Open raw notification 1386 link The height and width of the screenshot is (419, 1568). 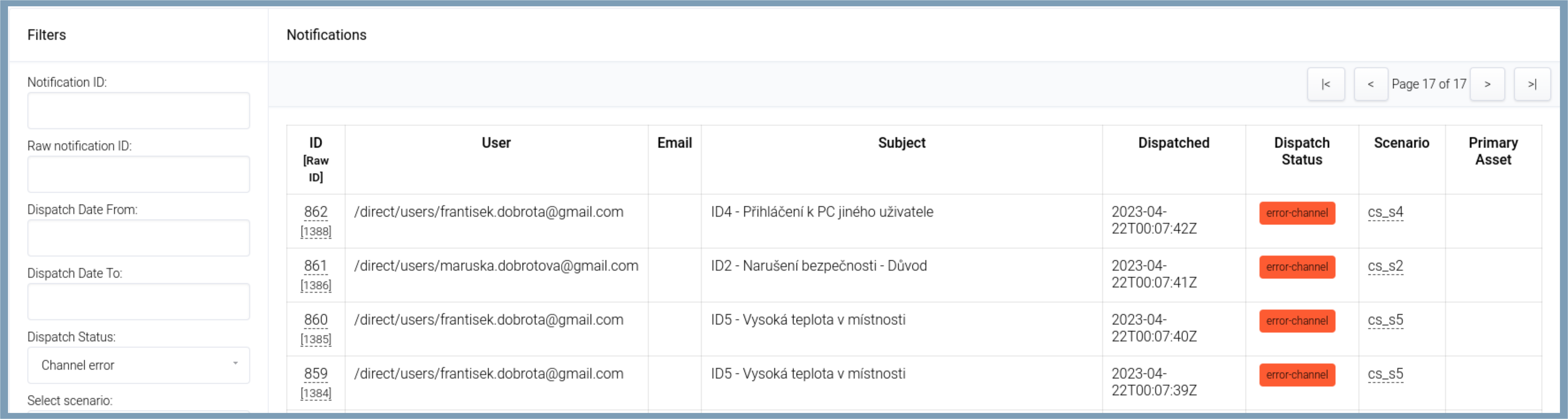click(315, 285)
